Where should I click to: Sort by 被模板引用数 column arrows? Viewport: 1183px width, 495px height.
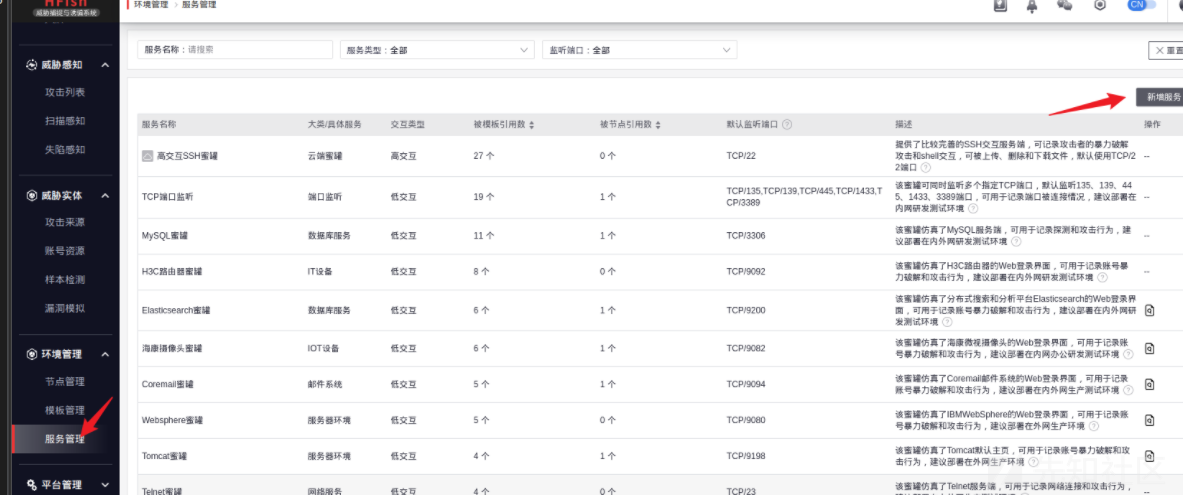click(532, 125)
